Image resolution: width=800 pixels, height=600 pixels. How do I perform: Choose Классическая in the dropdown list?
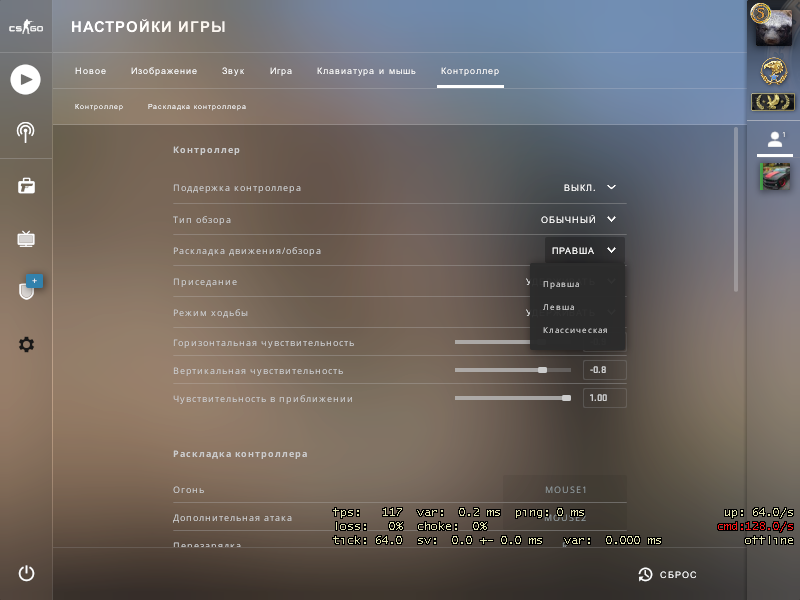pyautogui.click(x=577, y=330)
